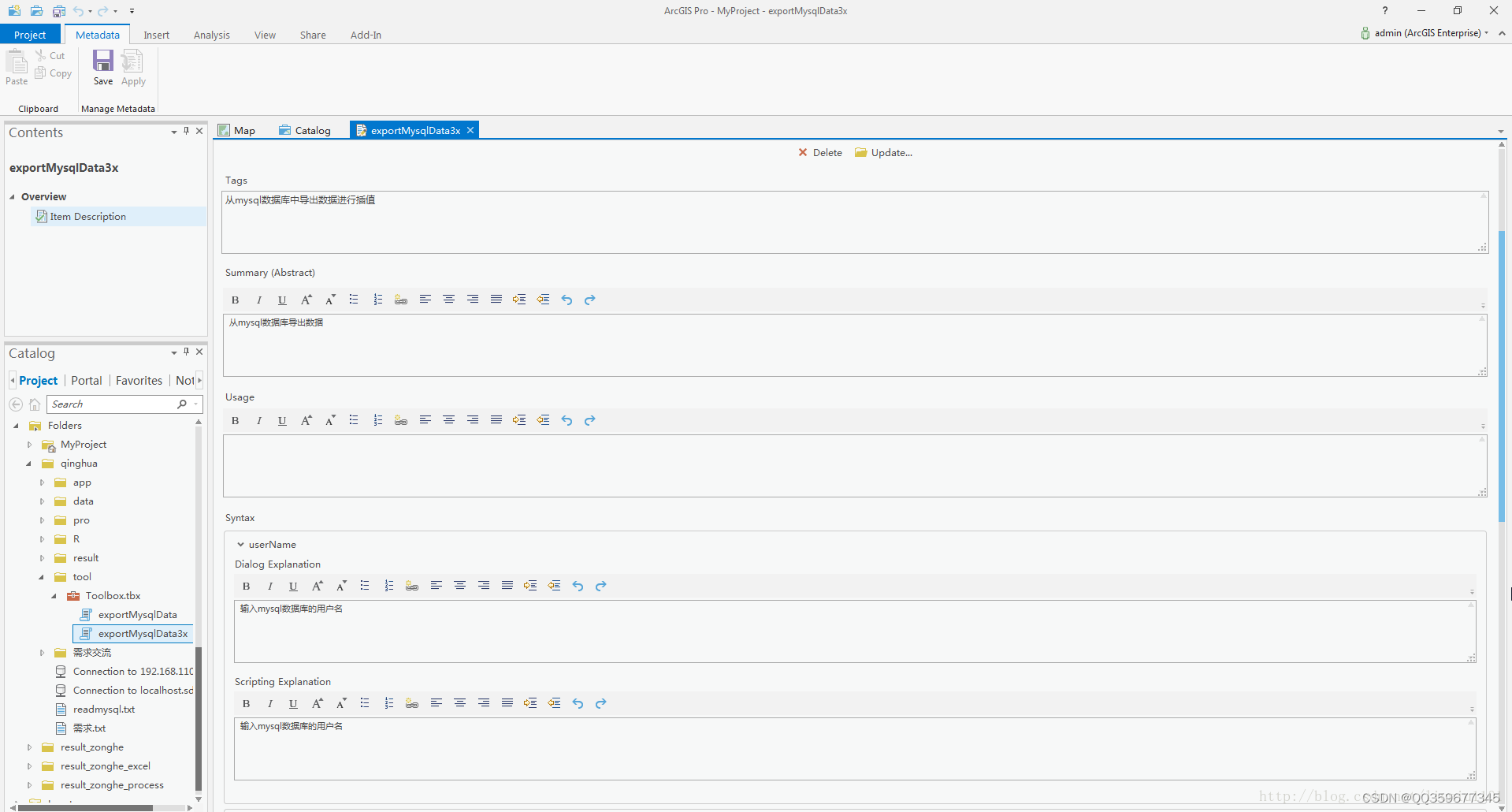The image size is (1512, 812).
Task: Select the Favorites tab in Catalog pane
Action: 139,381
